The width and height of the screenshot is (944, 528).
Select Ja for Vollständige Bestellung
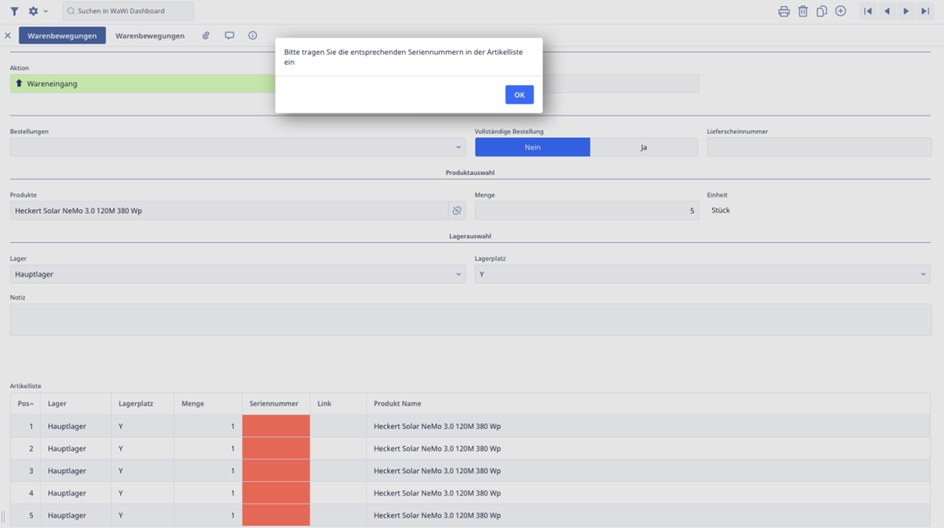coord(643,147)
